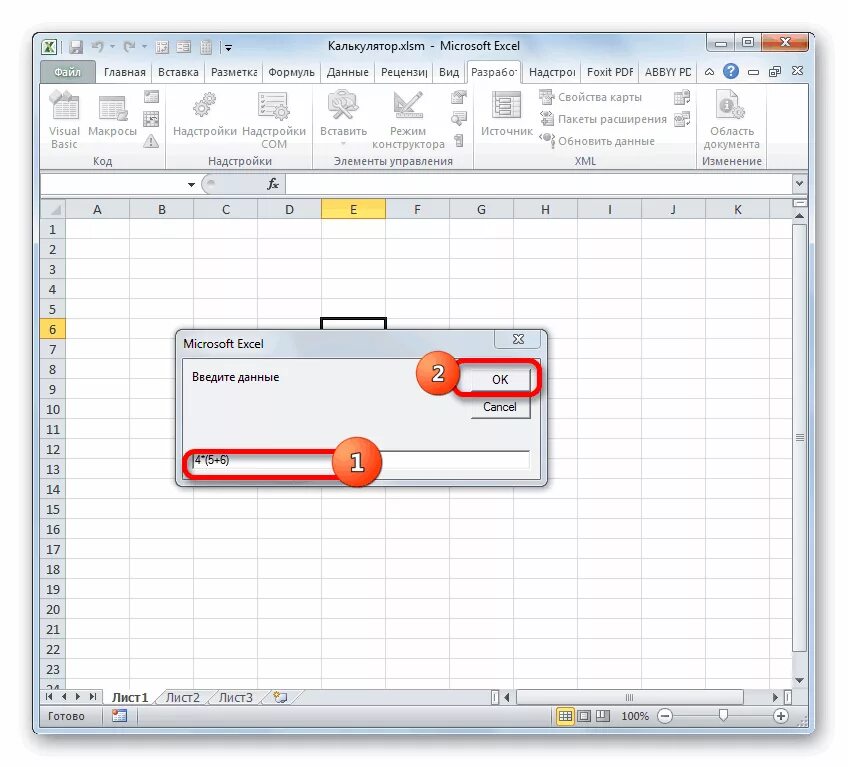Click the vertical scrollbar up arrow
Viewport: 848px width, 767px height.
pos(799,216)
